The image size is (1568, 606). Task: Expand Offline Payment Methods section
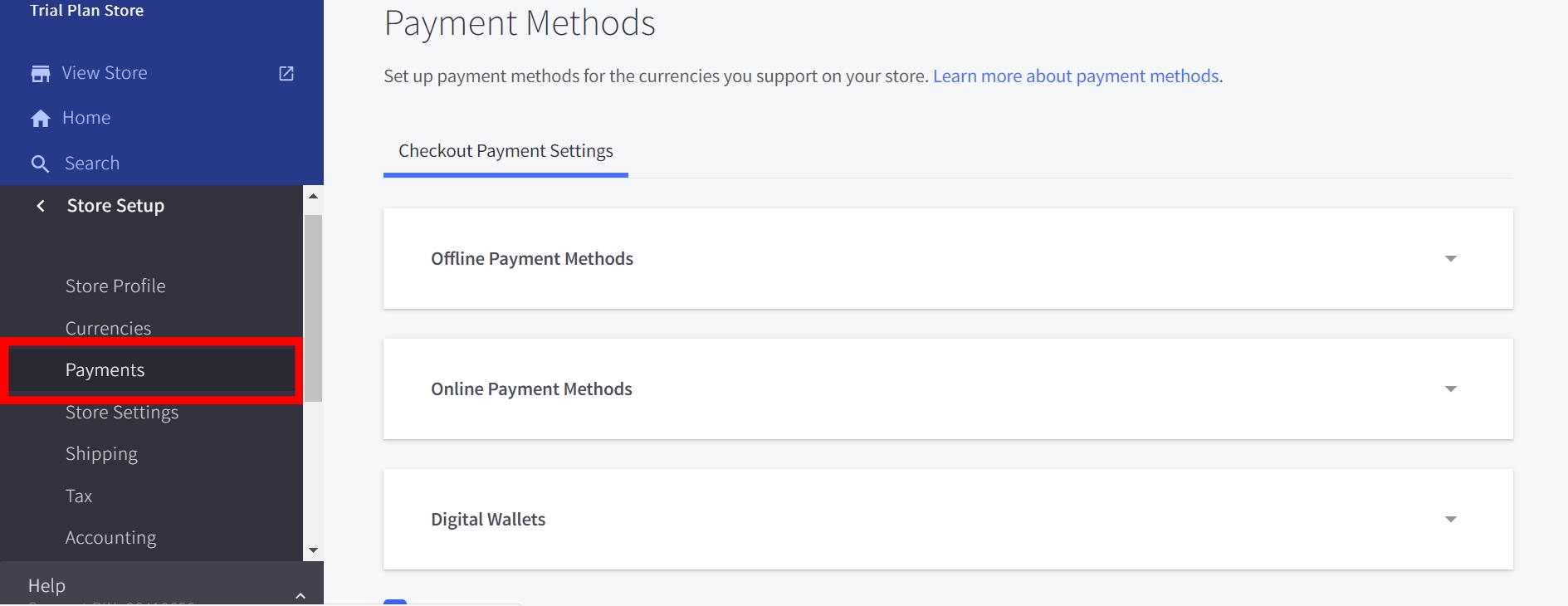pyautogui.click(x=1450, y=259)
